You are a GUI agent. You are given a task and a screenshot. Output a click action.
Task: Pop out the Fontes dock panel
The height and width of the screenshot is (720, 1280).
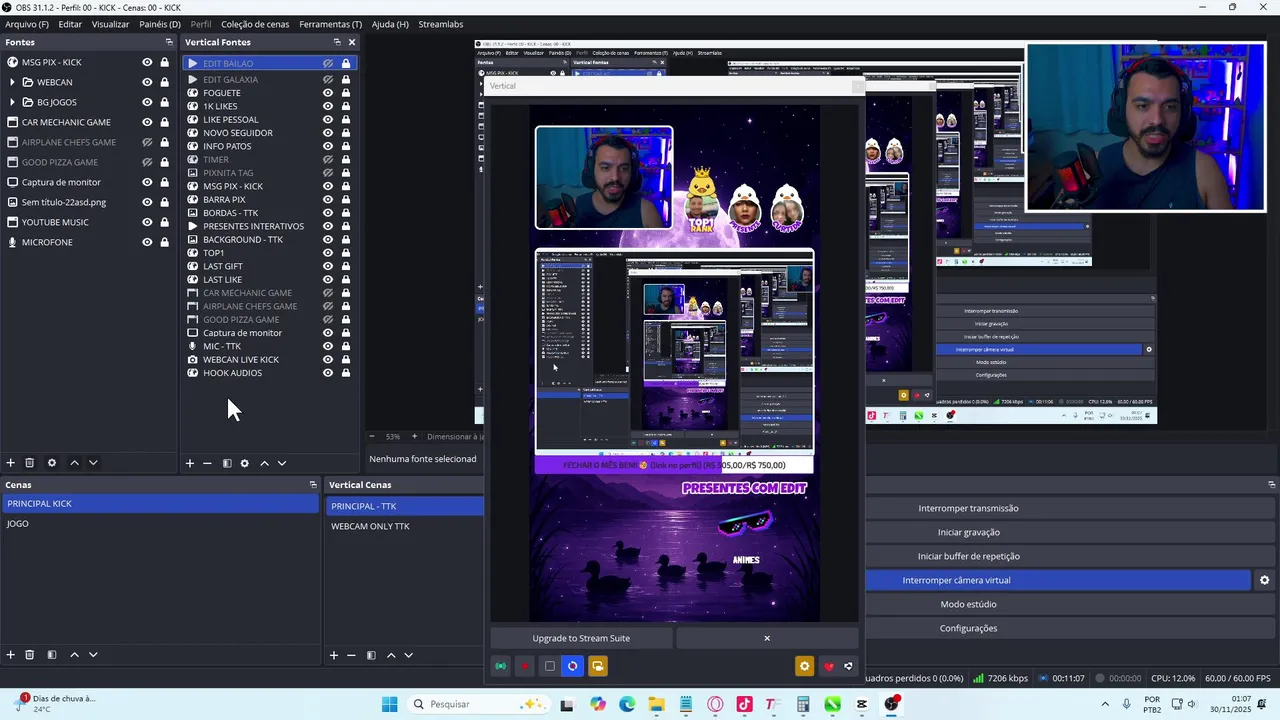point(169,42)
